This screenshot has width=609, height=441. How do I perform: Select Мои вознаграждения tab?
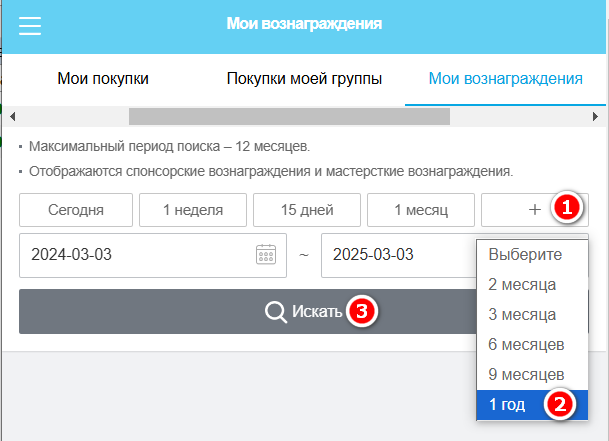(x=505, y=79)
